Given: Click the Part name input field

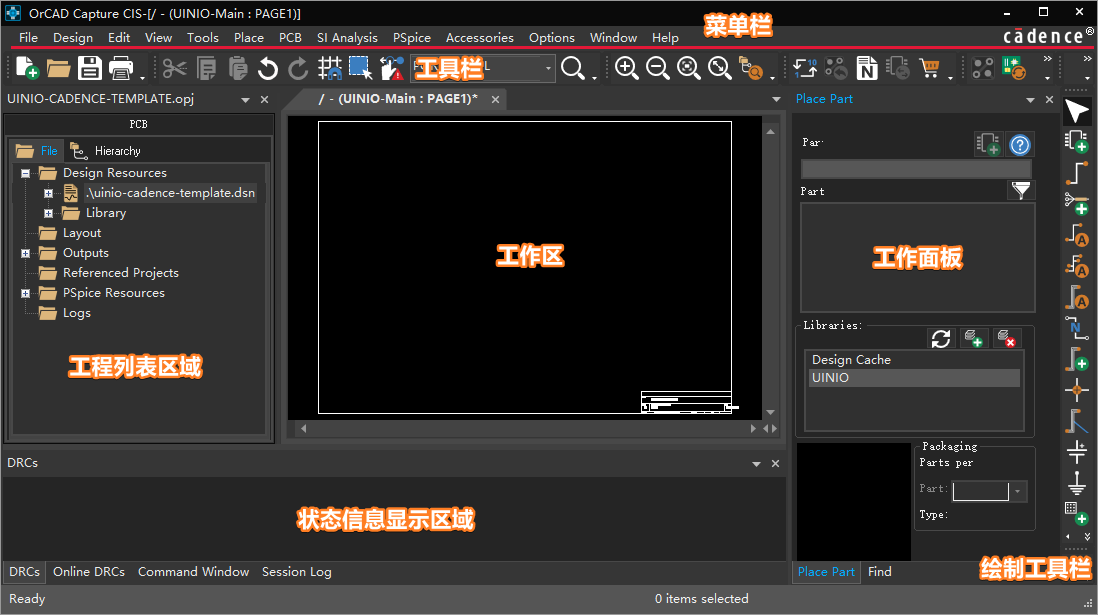Looking at the screenshot, I should coord(915,169).
